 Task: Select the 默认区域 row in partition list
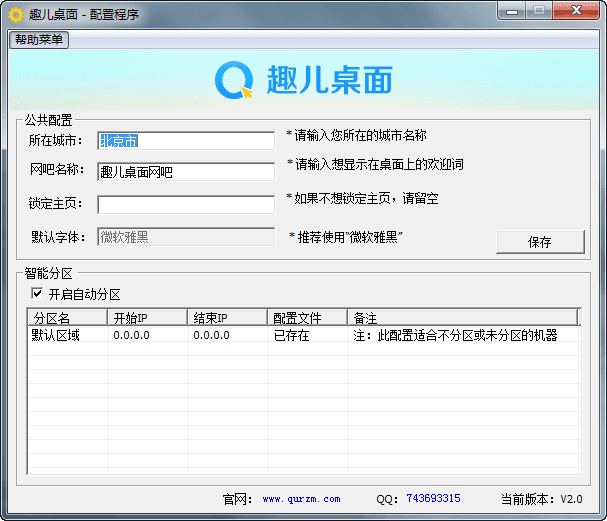(56, 336)
